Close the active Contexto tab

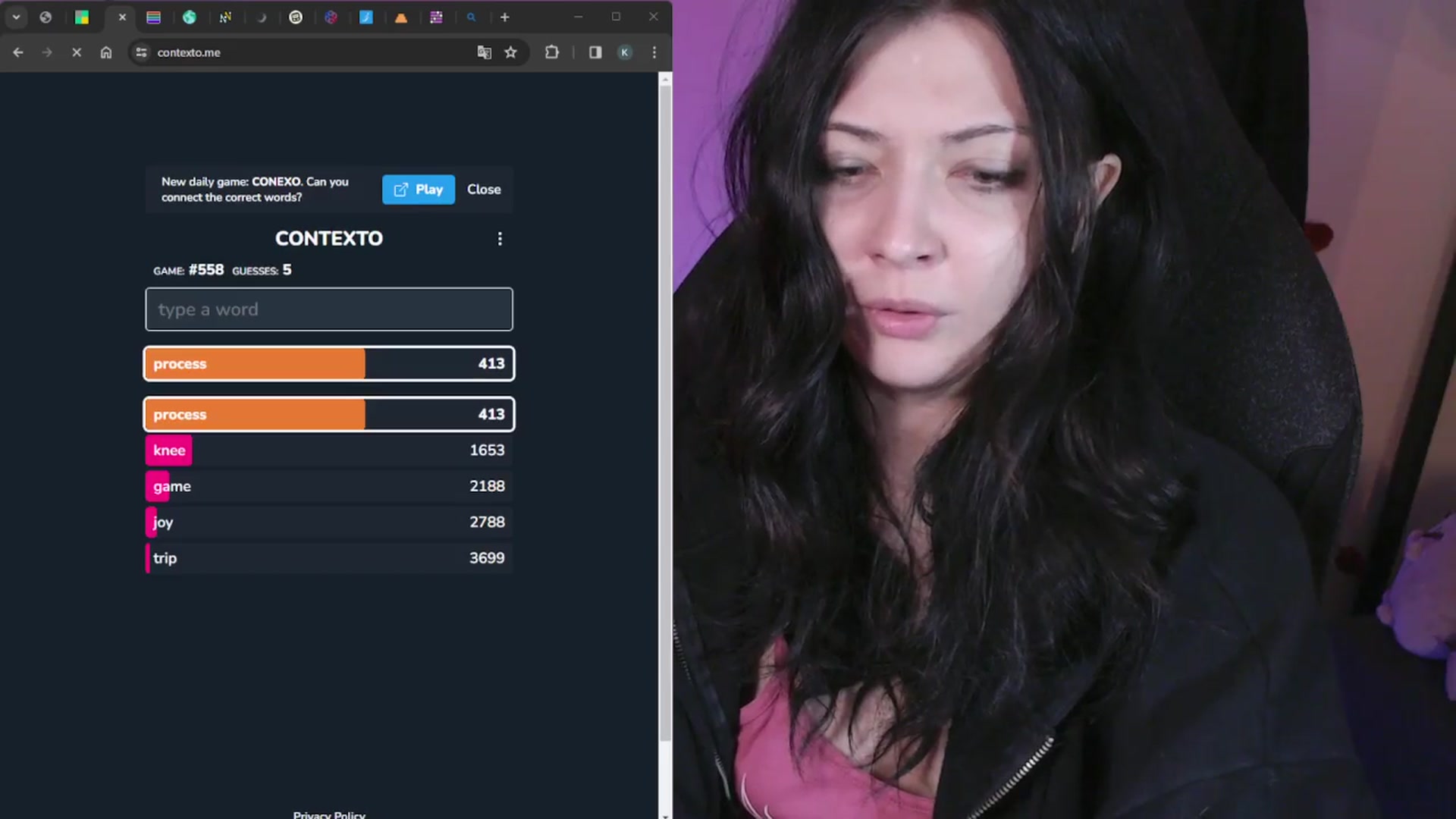pyautogui.click(x=122, y=17)
